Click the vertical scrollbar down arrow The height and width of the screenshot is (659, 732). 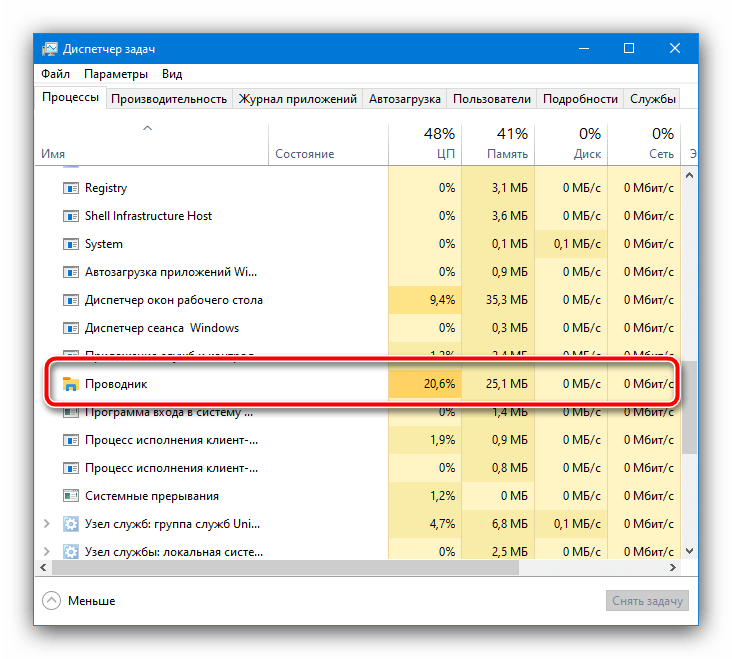[x=690, y=551]
